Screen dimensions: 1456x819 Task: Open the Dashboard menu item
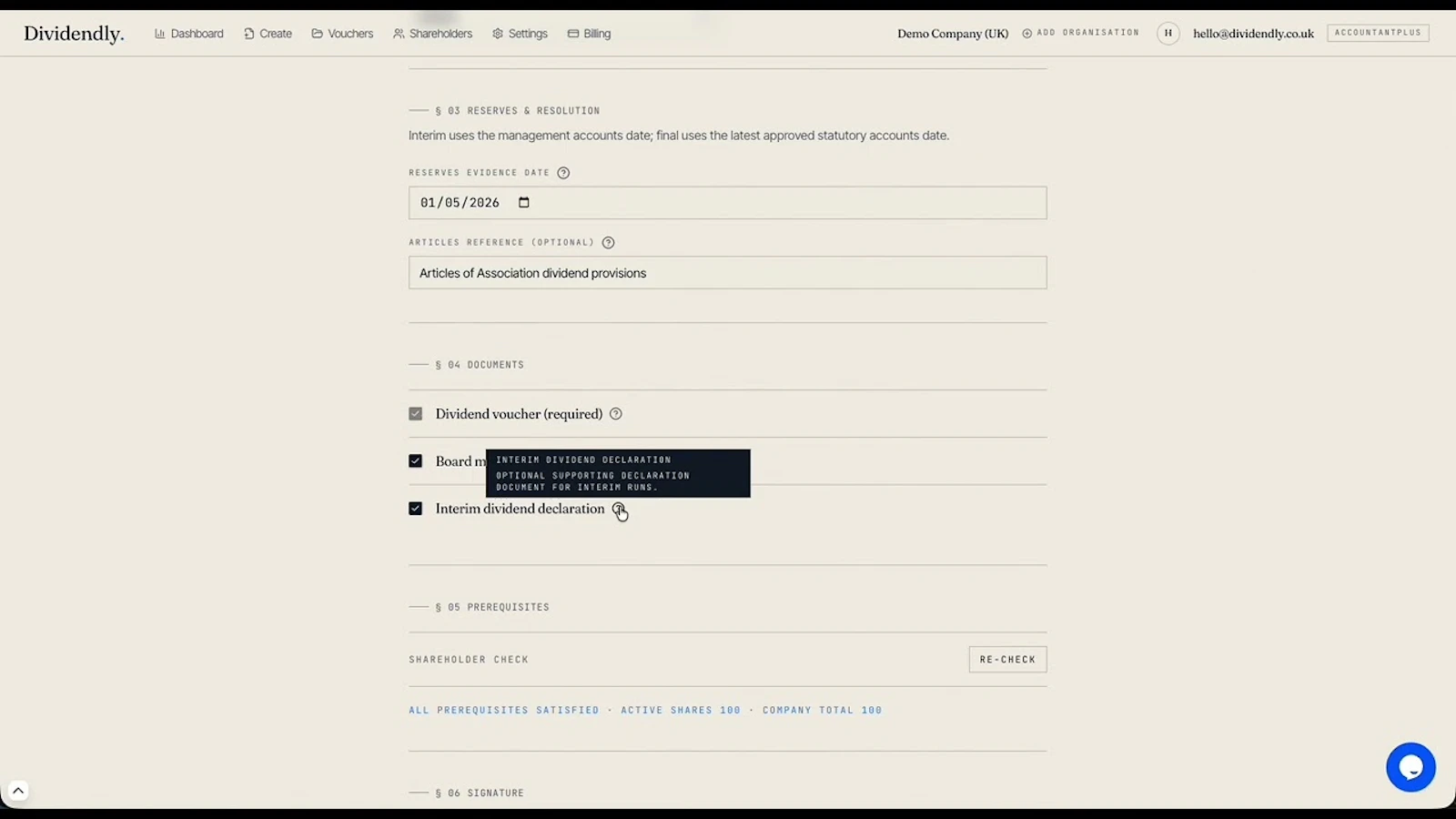tap(189, 34)
